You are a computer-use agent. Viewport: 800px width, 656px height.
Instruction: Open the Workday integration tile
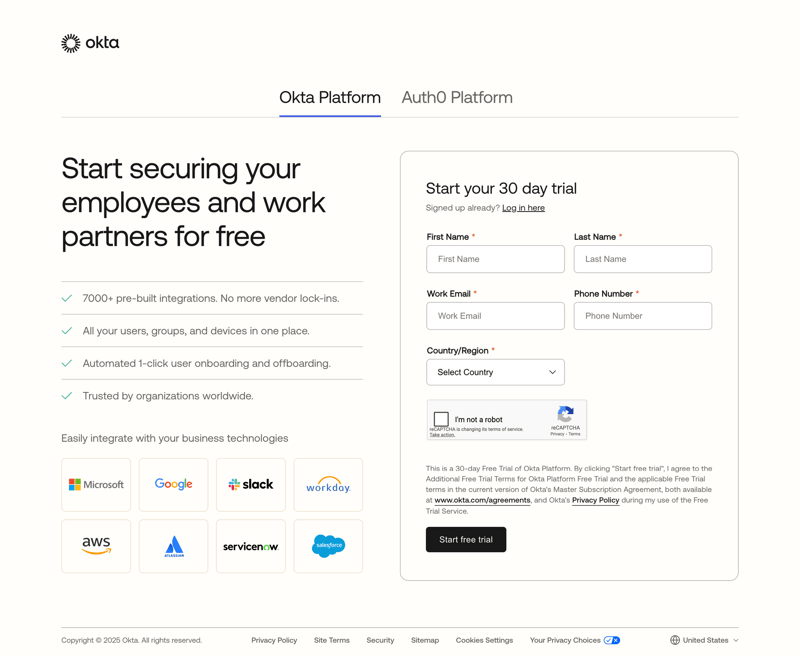pos(328,484)
